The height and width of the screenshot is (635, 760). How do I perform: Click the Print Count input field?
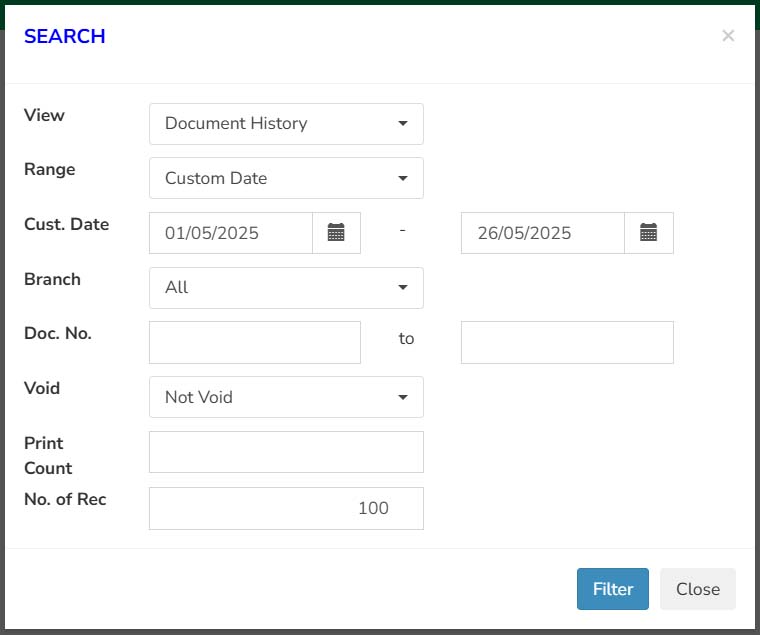286,452
